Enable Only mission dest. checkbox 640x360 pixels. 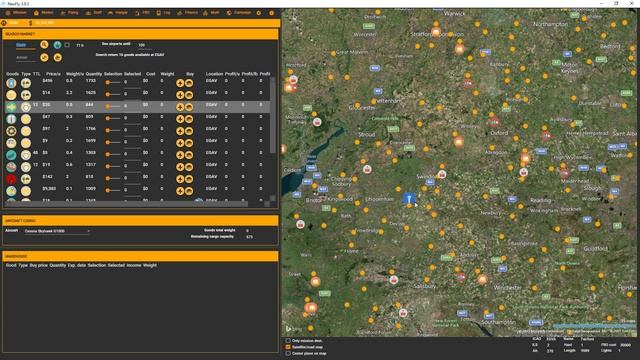tap(288, 340)
